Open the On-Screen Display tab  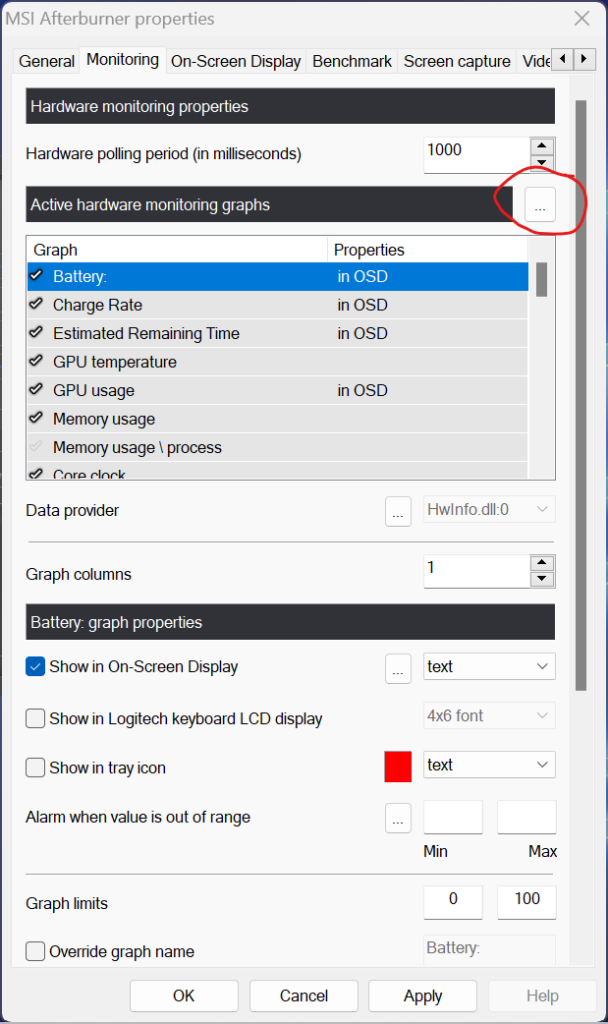point(236,61)
